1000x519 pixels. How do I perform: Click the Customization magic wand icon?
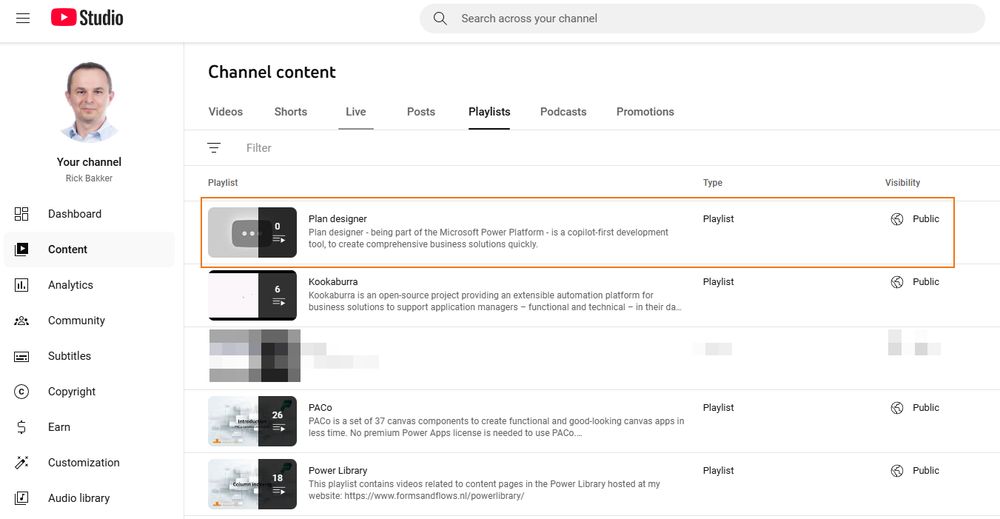(22, 463)
